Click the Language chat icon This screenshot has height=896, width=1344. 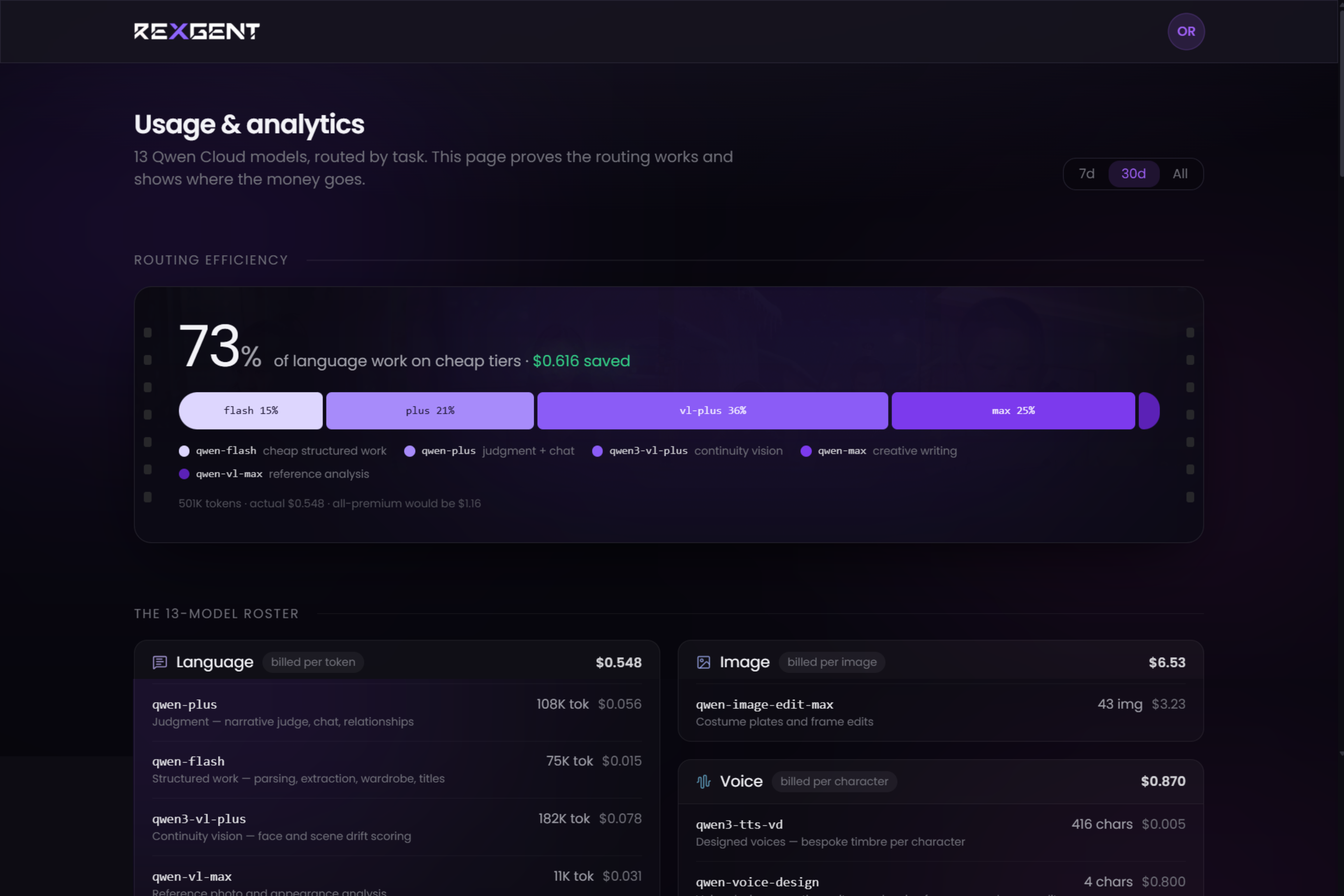pos(160,662)
